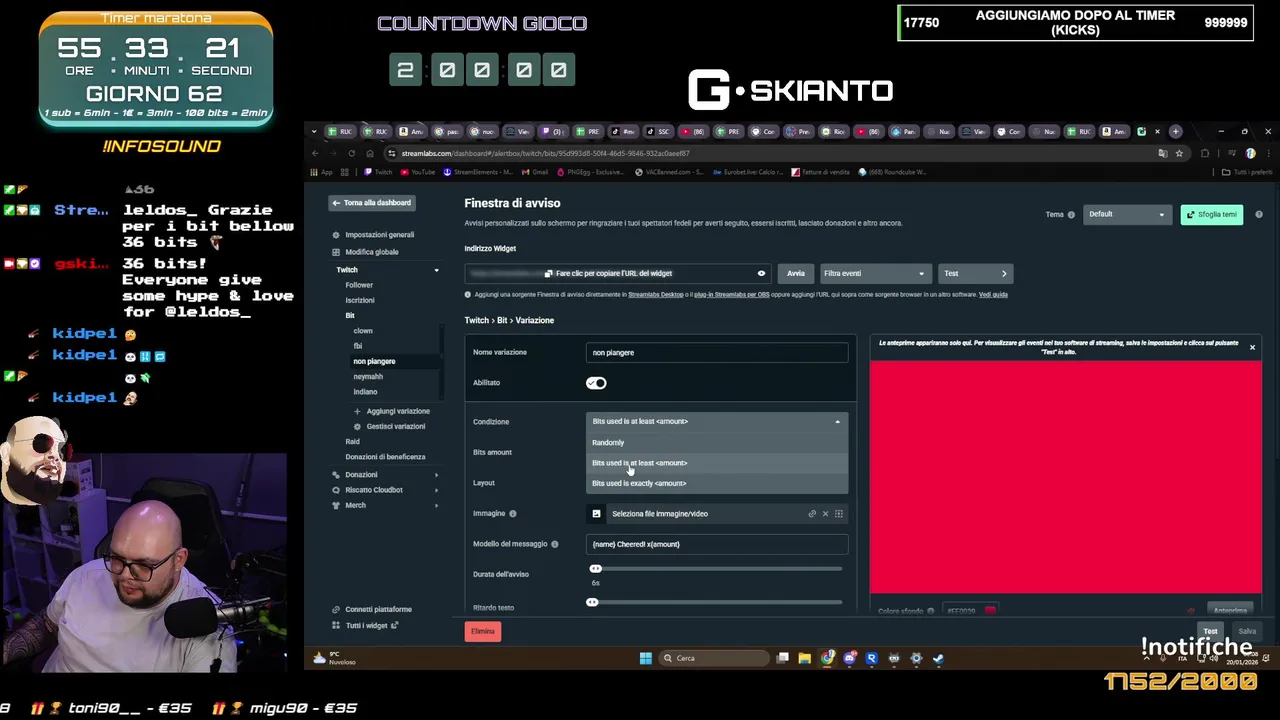Expand the Donazioni section arrow
The image size is (1280, 720).
pyautogui.click(x=436, y=475)
